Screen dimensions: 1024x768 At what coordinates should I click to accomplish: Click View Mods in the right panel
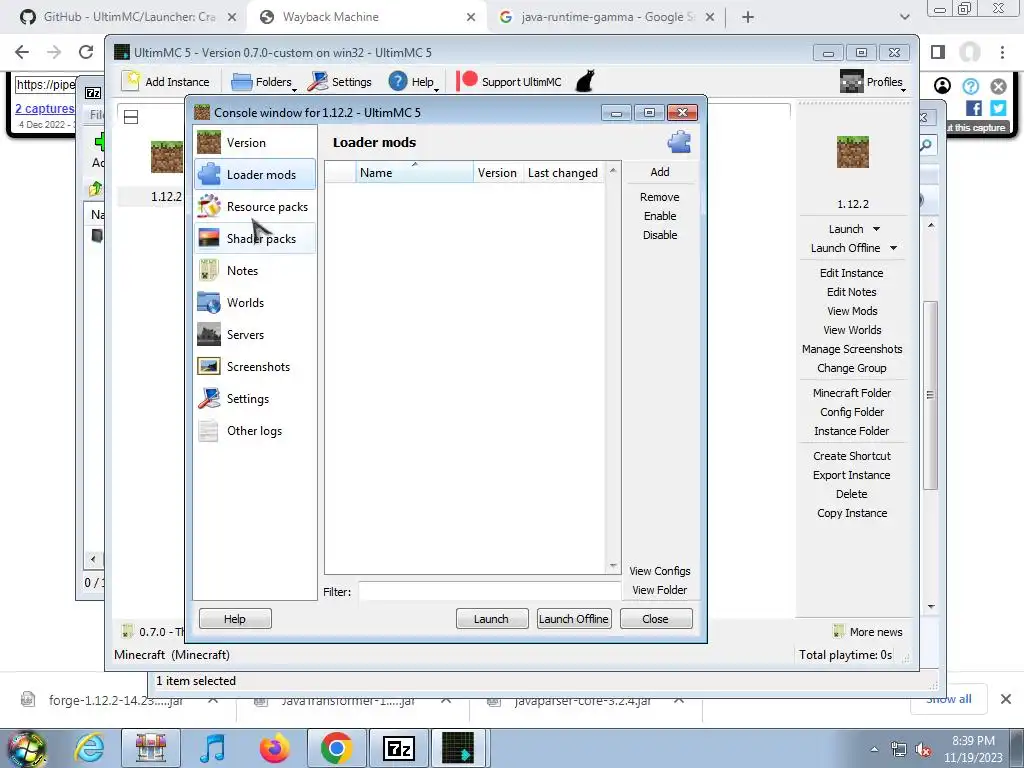(852, 311)
